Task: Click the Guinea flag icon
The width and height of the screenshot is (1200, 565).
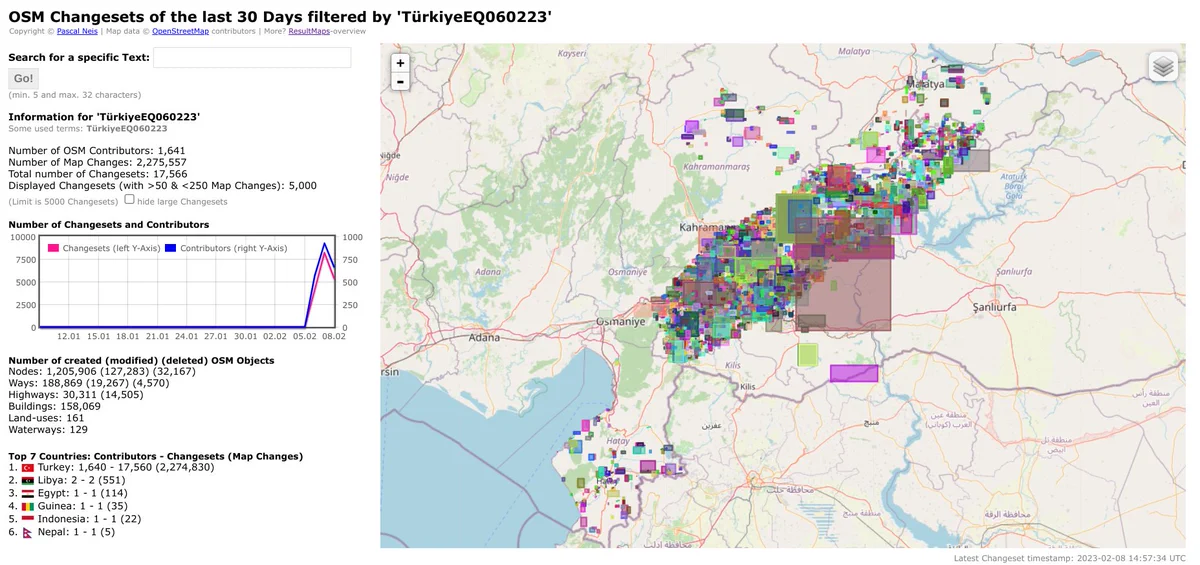Action: (28, 507)
